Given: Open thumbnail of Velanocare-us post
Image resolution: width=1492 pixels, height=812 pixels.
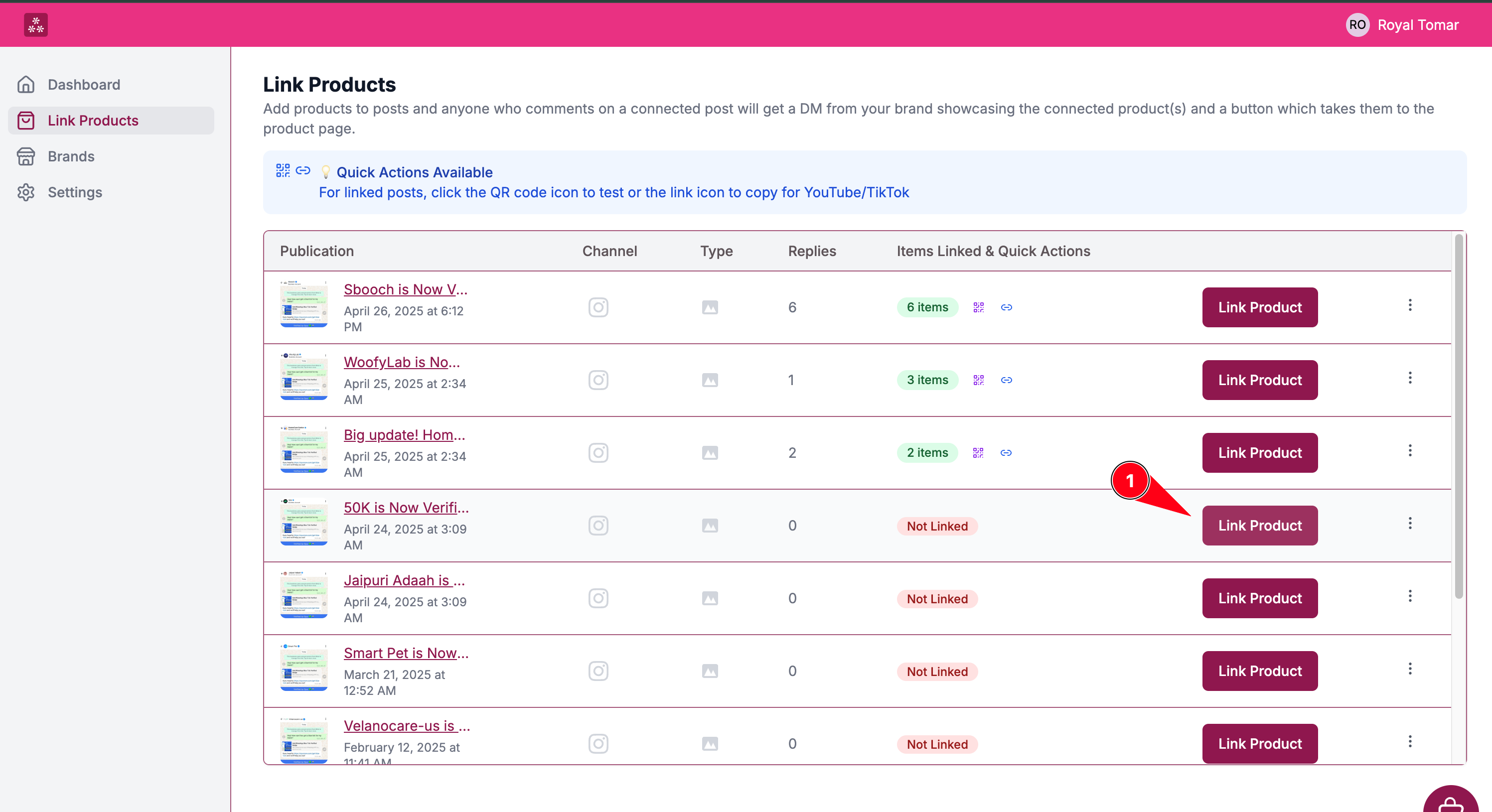Looking at the screenshot, I should click(303, 740).
